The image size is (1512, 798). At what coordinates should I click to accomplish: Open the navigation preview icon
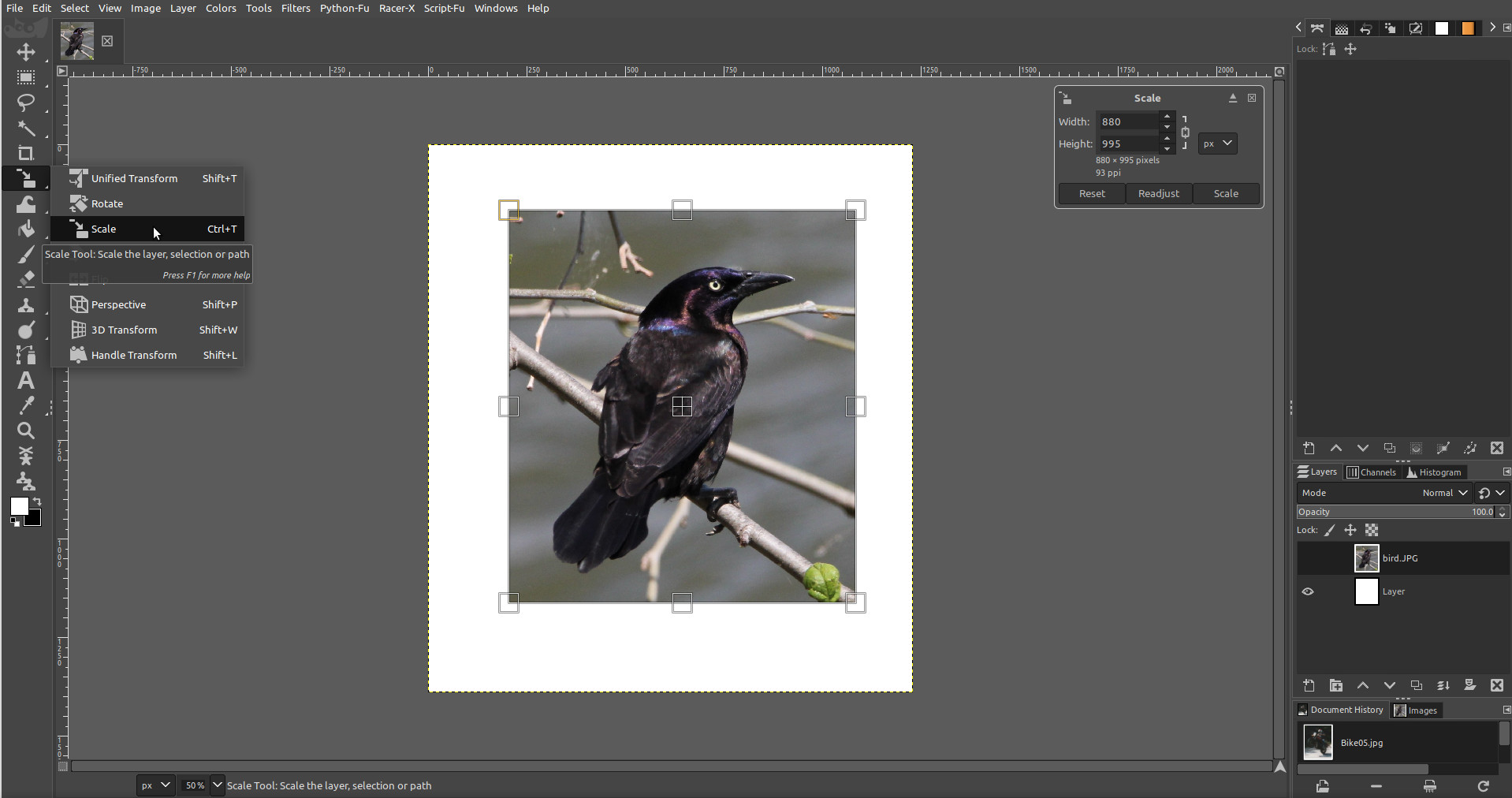click(x=1280, y=766)
